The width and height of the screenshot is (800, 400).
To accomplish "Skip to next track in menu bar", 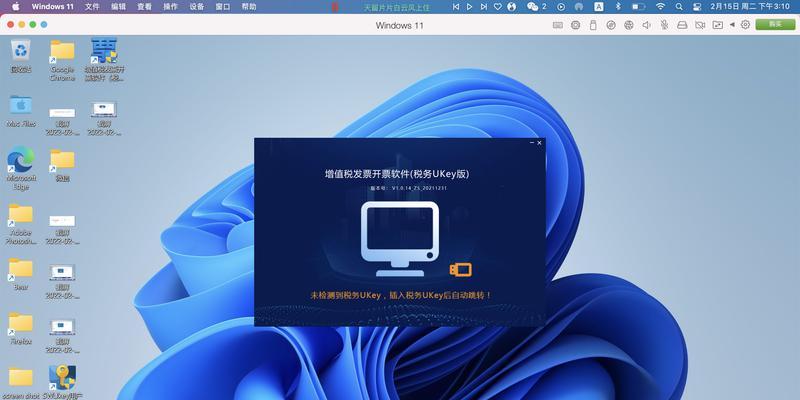I will tap(484, 7).
